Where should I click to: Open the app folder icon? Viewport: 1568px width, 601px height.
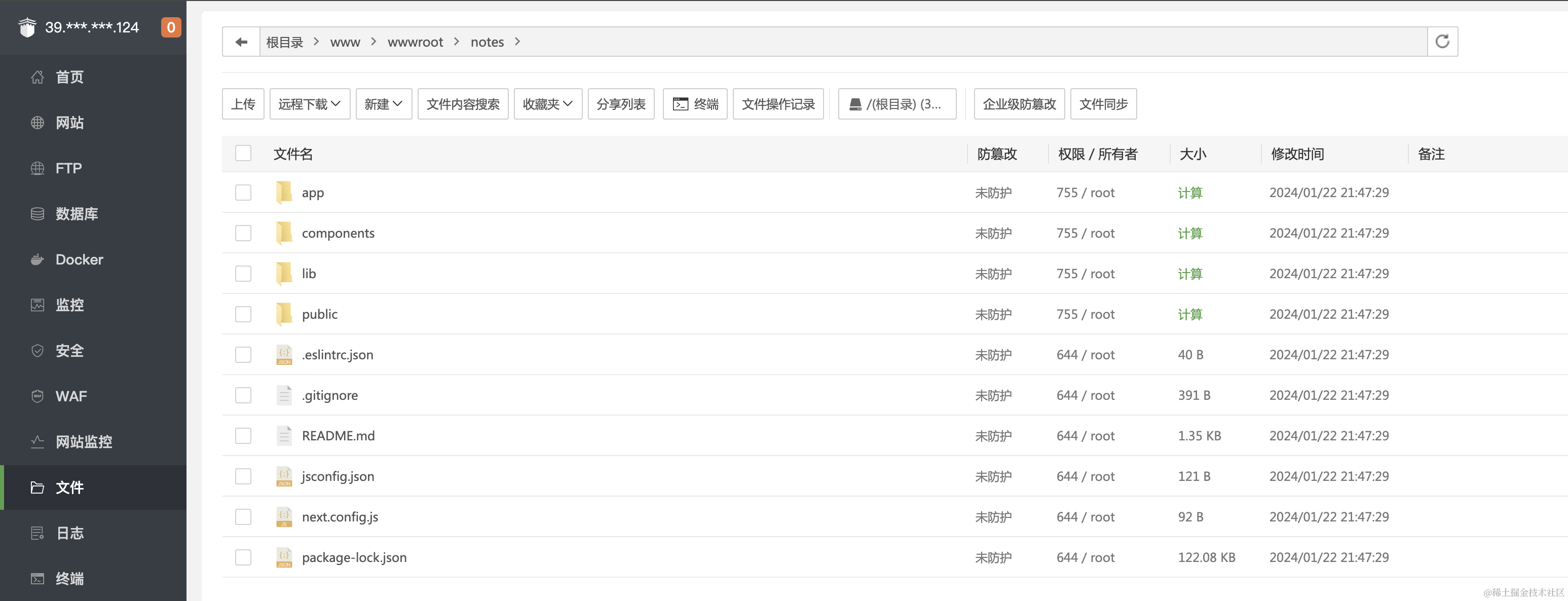click(x=284, y=193)
